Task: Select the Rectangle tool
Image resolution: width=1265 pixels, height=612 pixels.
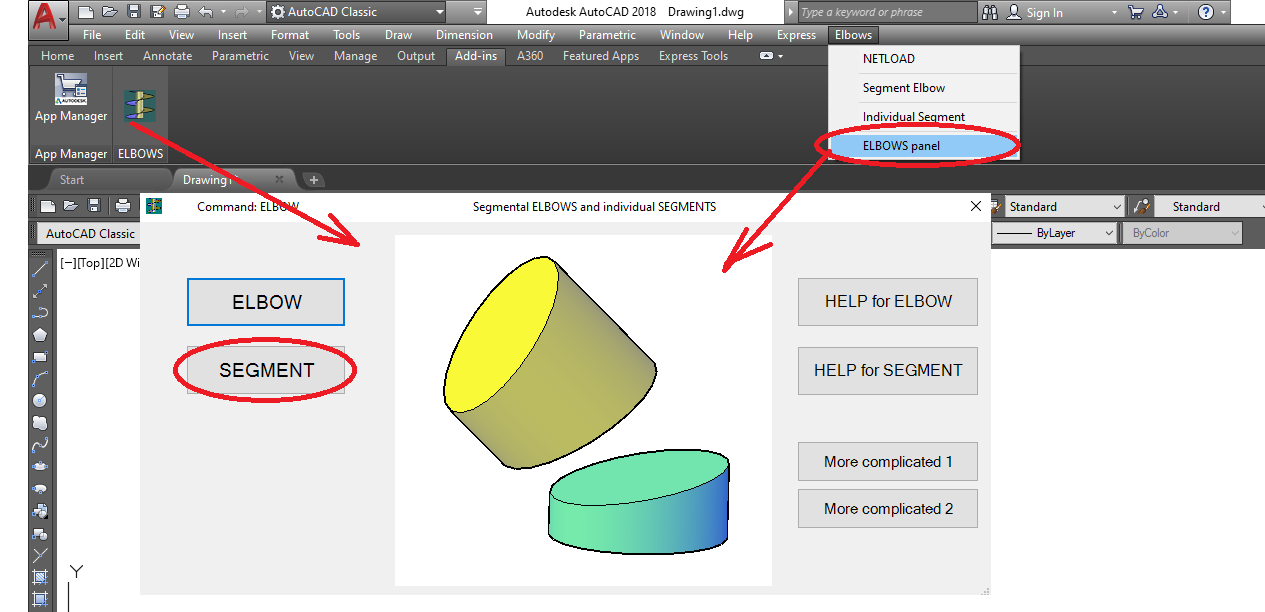Action: 40,357
